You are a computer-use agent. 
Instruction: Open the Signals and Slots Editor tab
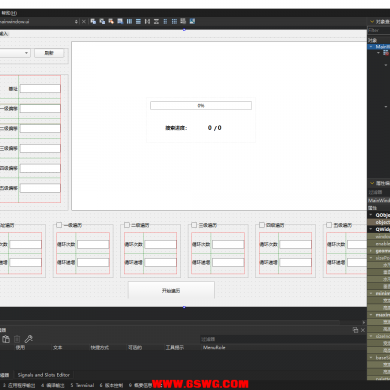pyautogui.click(x=44, y=375)
